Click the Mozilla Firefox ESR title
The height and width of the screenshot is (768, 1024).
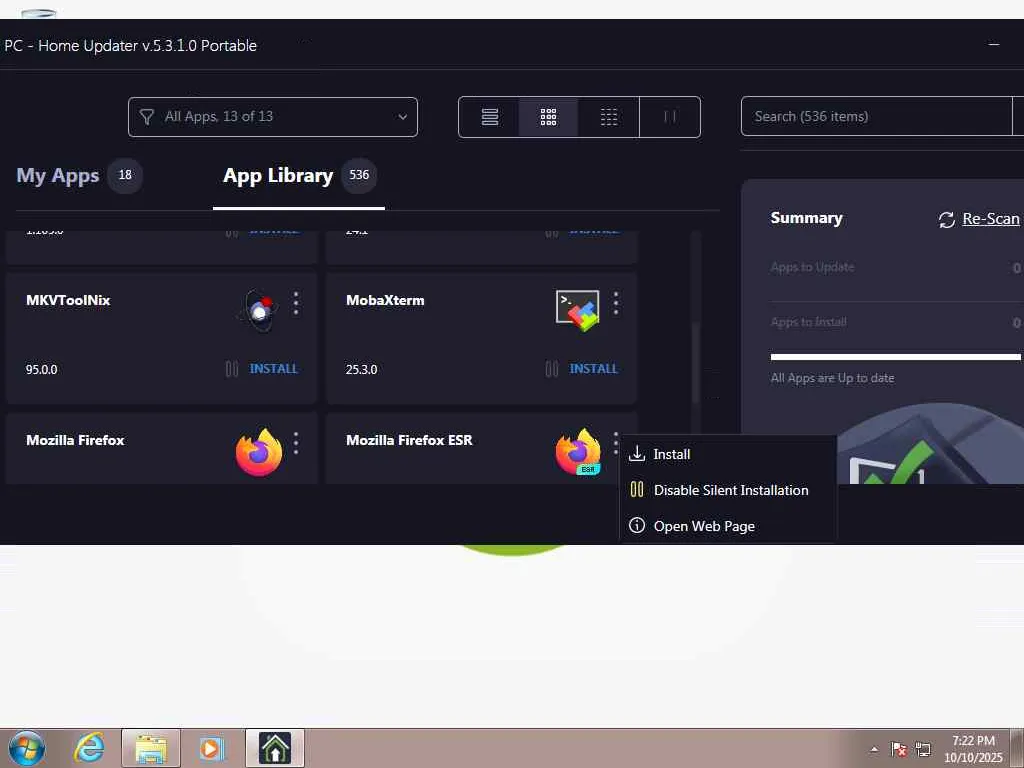point(409,440)
